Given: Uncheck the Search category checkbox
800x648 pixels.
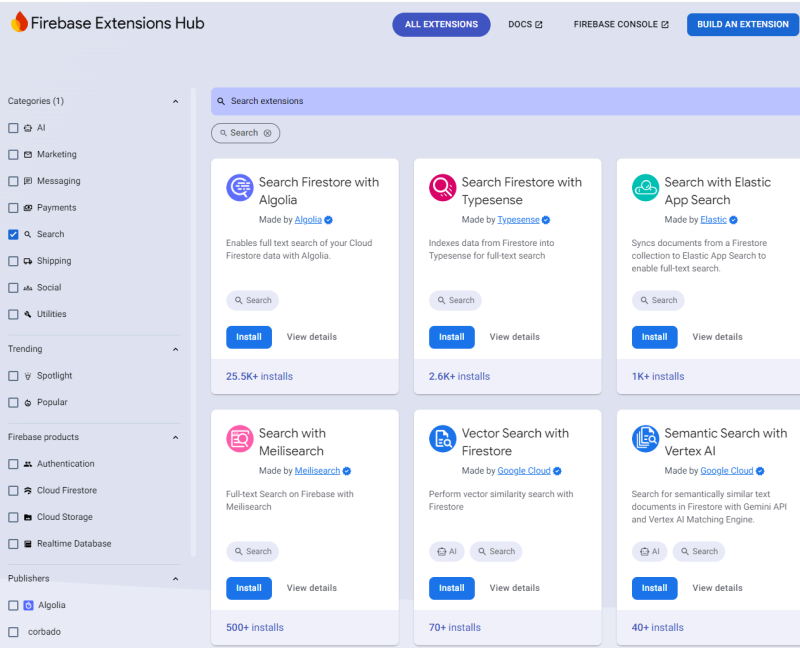Looking at the screenshot, I should point(13,234).
